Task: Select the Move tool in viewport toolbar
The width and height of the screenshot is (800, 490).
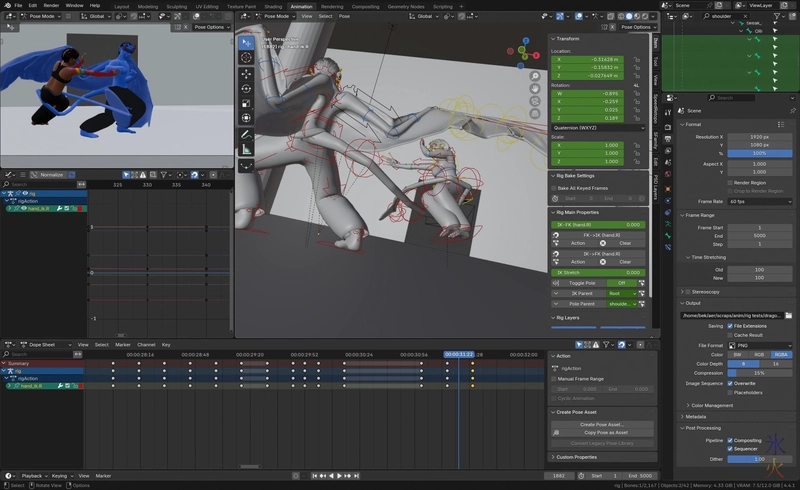Action: click(x=246, y=73)
